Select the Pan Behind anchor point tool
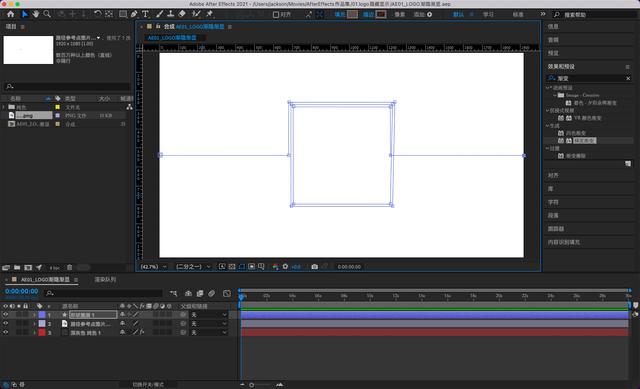Viewport: 640px width, 389px height. pos(109,14)
